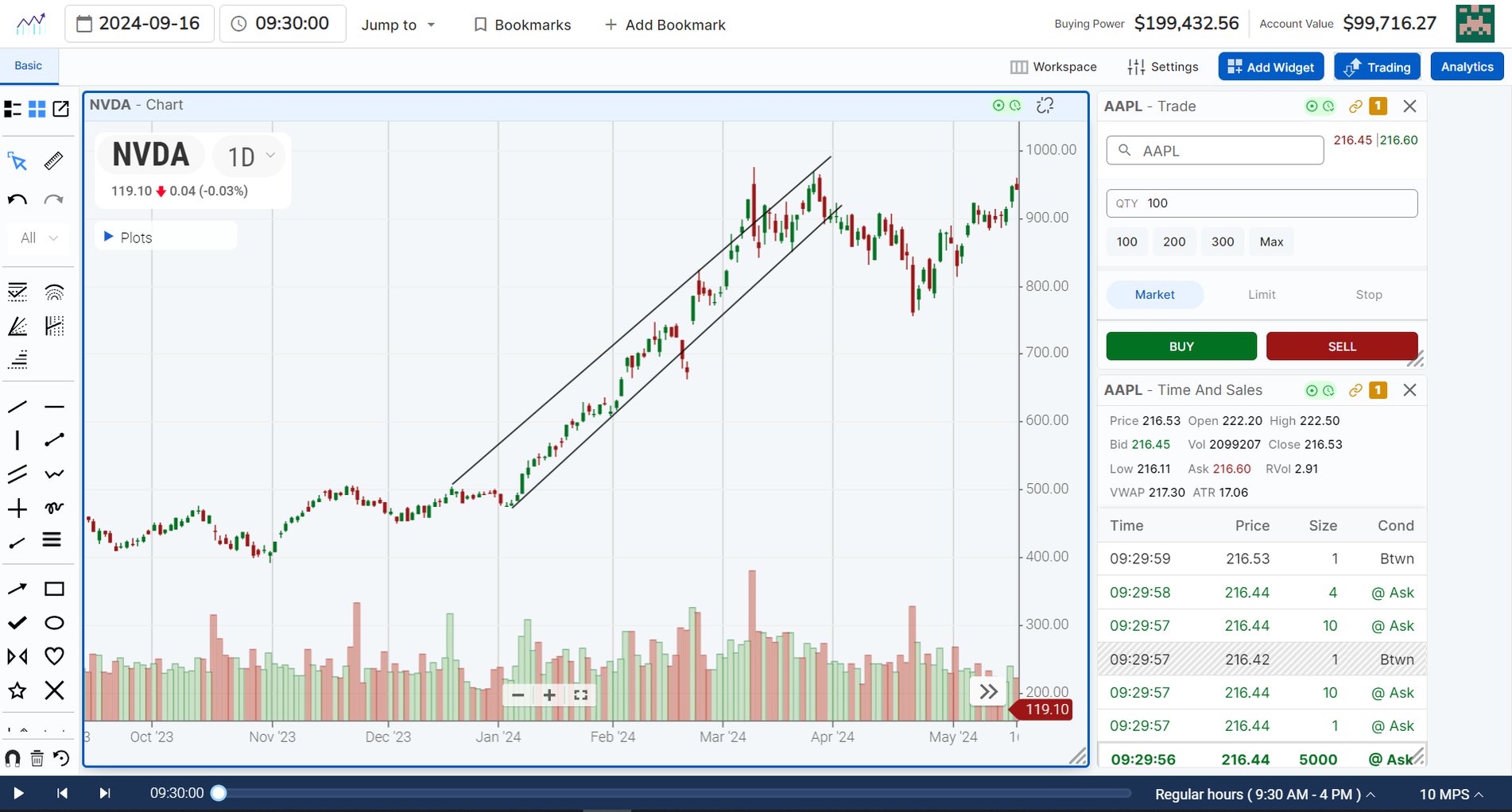Switch order type to Limit

tap(1262, 294)
